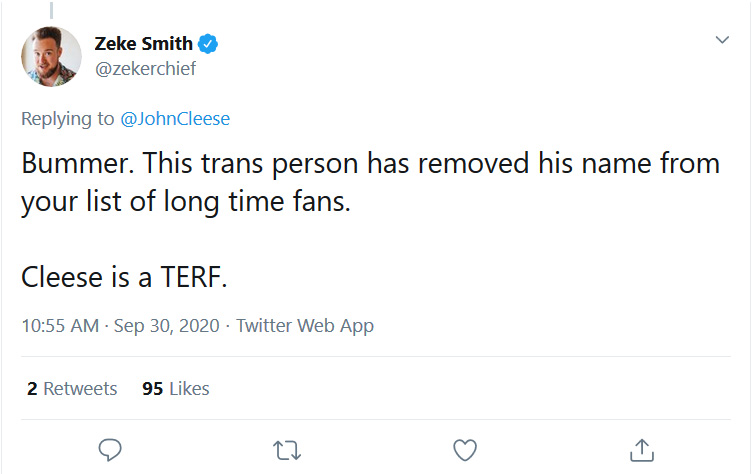The image size is (752, 474).
Task: Click the 'Bummer. This trans person' tweet line
Action: 371,163
